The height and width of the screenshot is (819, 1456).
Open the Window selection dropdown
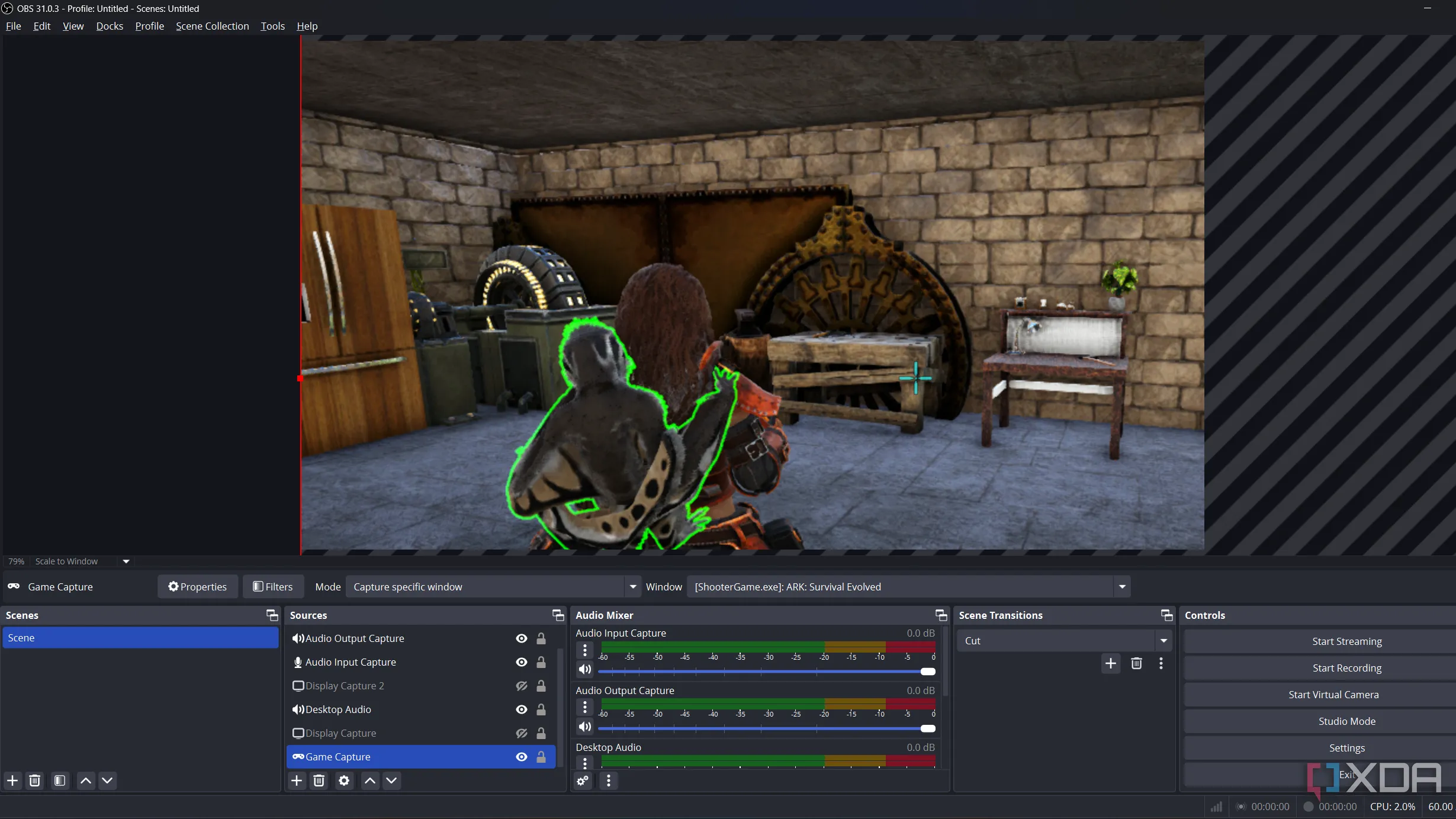1121,587
